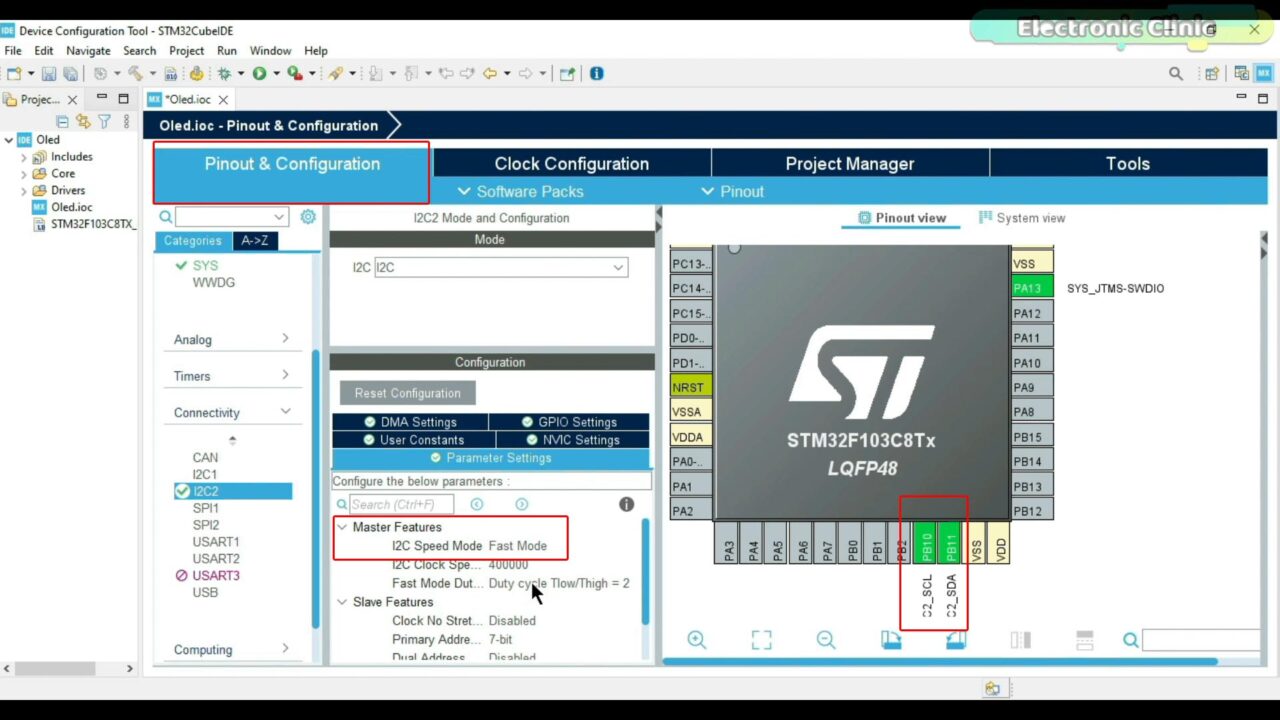The width and height of the screenshot is (1280, 720).
Task: Click the green PA13 pin on the chip
Action: tap(1032, 288)
